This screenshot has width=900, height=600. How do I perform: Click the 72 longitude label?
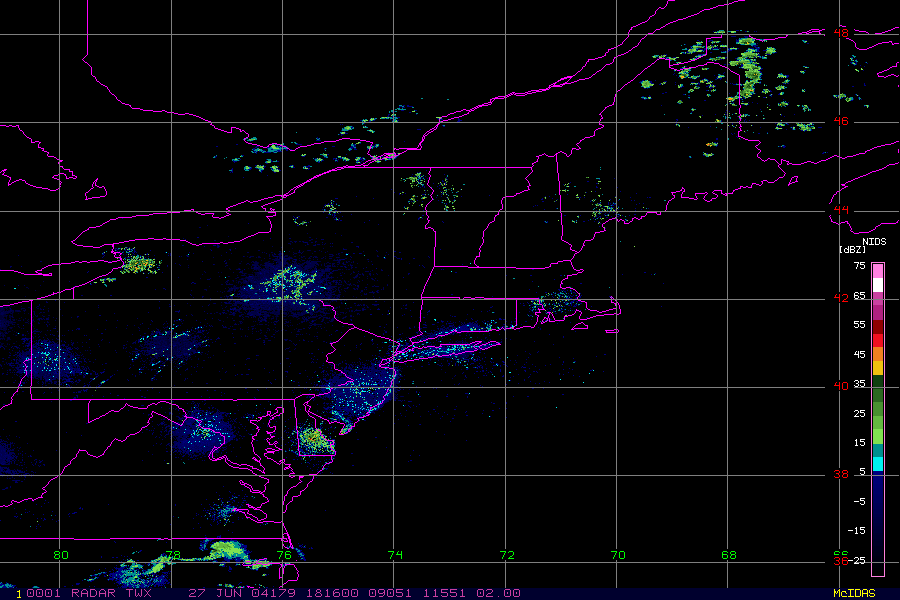point(507,555)
